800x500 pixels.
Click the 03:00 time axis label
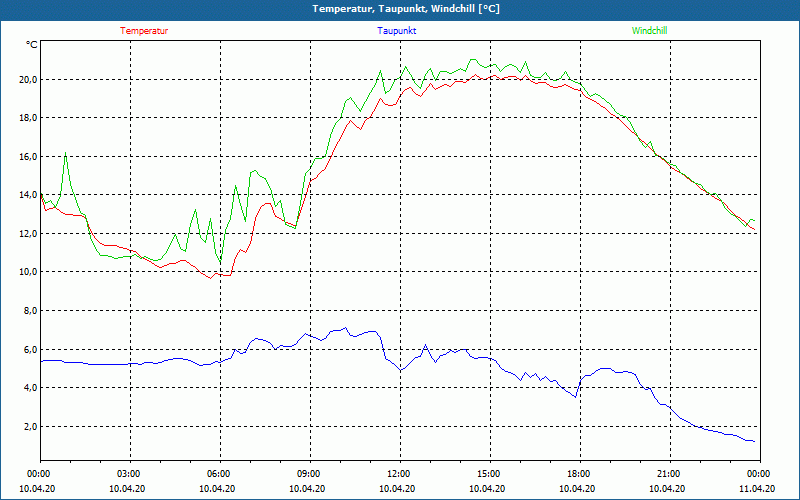point(128,474)
